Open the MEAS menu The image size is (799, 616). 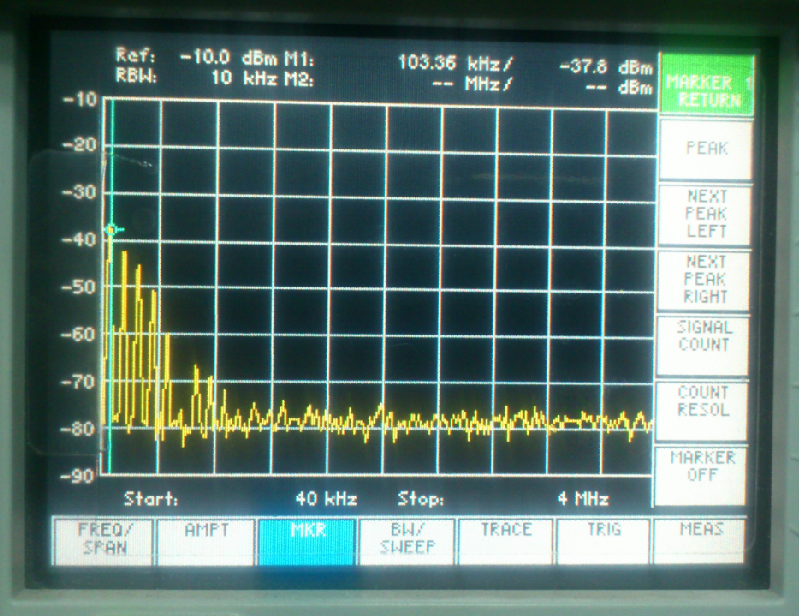tap(700, 540)
